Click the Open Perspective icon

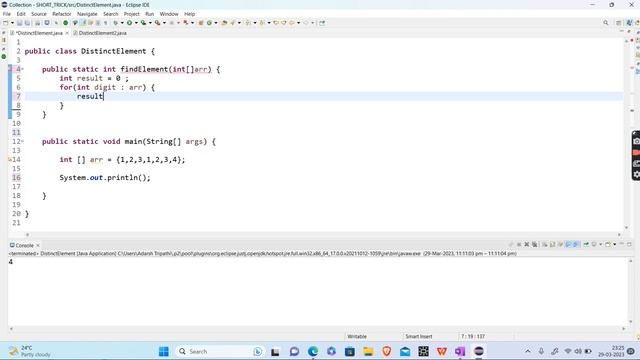point(619,23)
